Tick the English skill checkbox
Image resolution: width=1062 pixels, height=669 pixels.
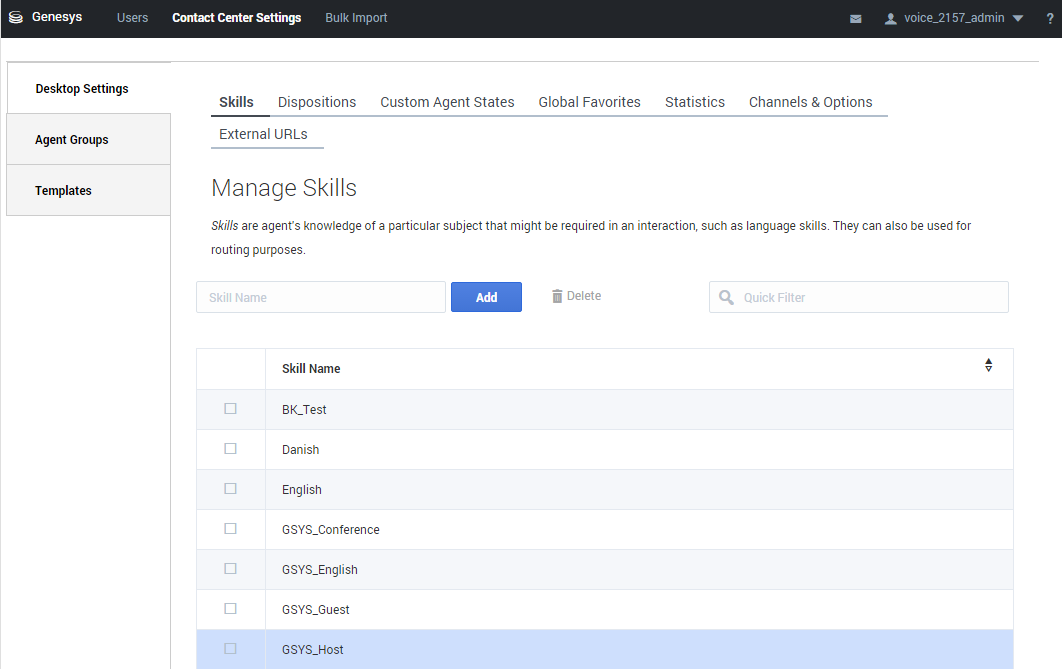(230, 489)
